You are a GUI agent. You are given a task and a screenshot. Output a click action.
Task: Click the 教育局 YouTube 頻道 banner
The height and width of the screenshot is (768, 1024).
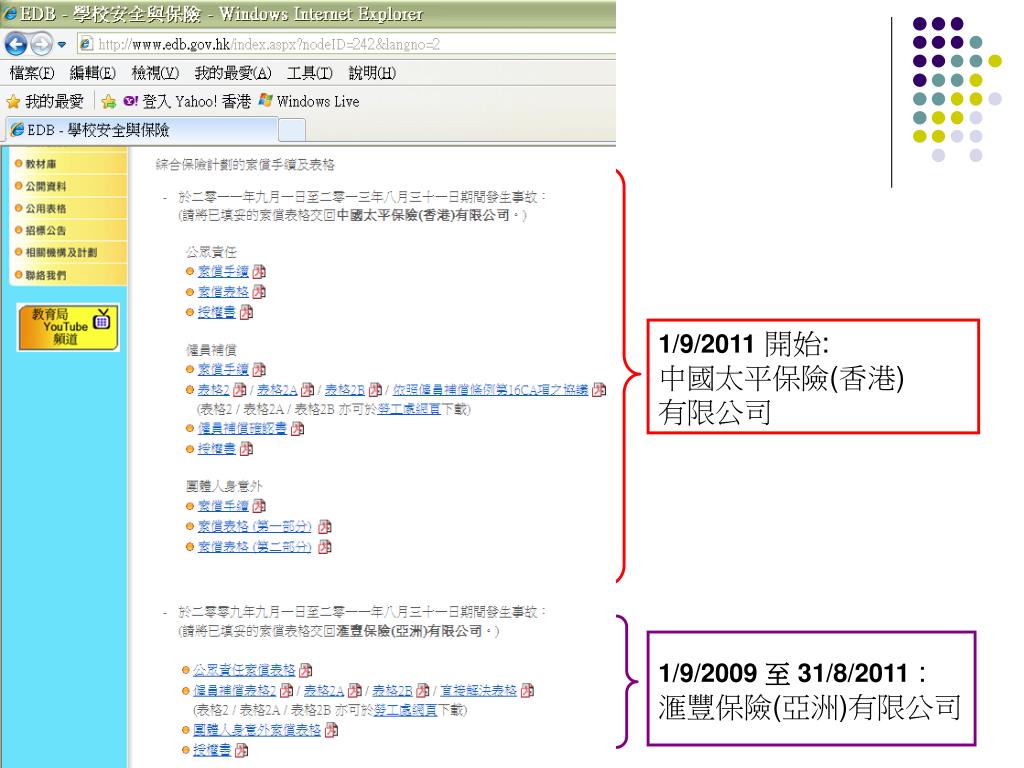[x=68, y=327]
